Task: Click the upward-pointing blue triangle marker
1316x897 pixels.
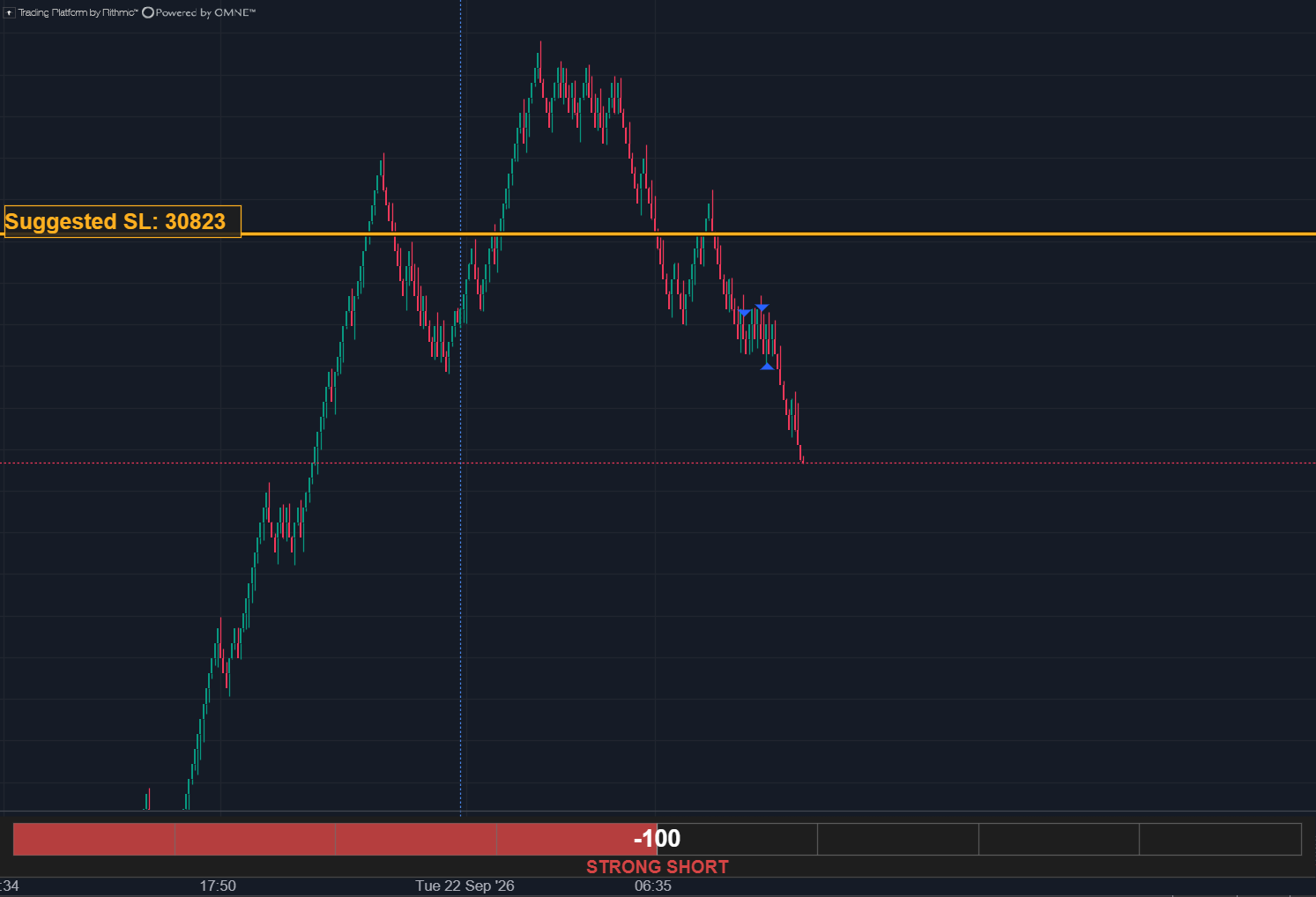Action: pyautogui.click(x=767, y=365)
